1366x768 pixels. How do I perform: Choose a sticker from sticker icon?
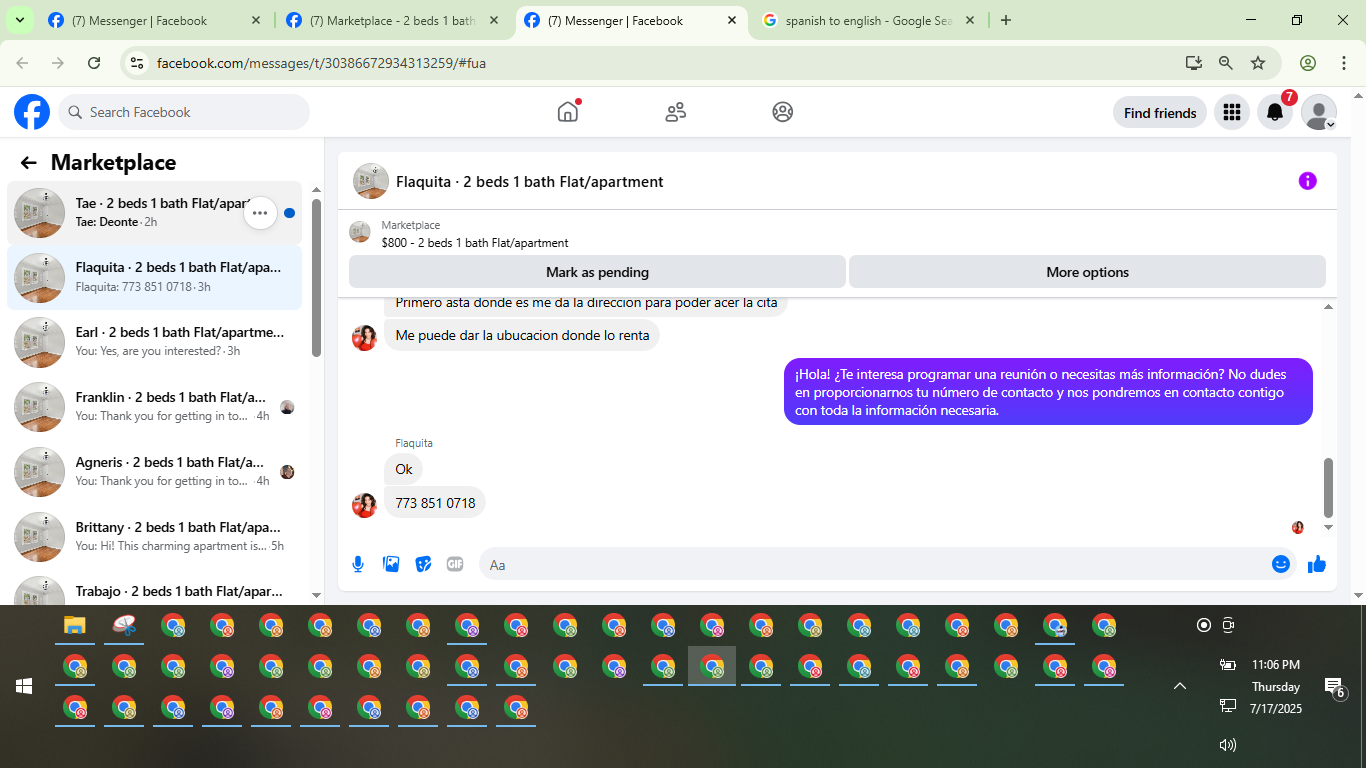click(x=423, y=564)
